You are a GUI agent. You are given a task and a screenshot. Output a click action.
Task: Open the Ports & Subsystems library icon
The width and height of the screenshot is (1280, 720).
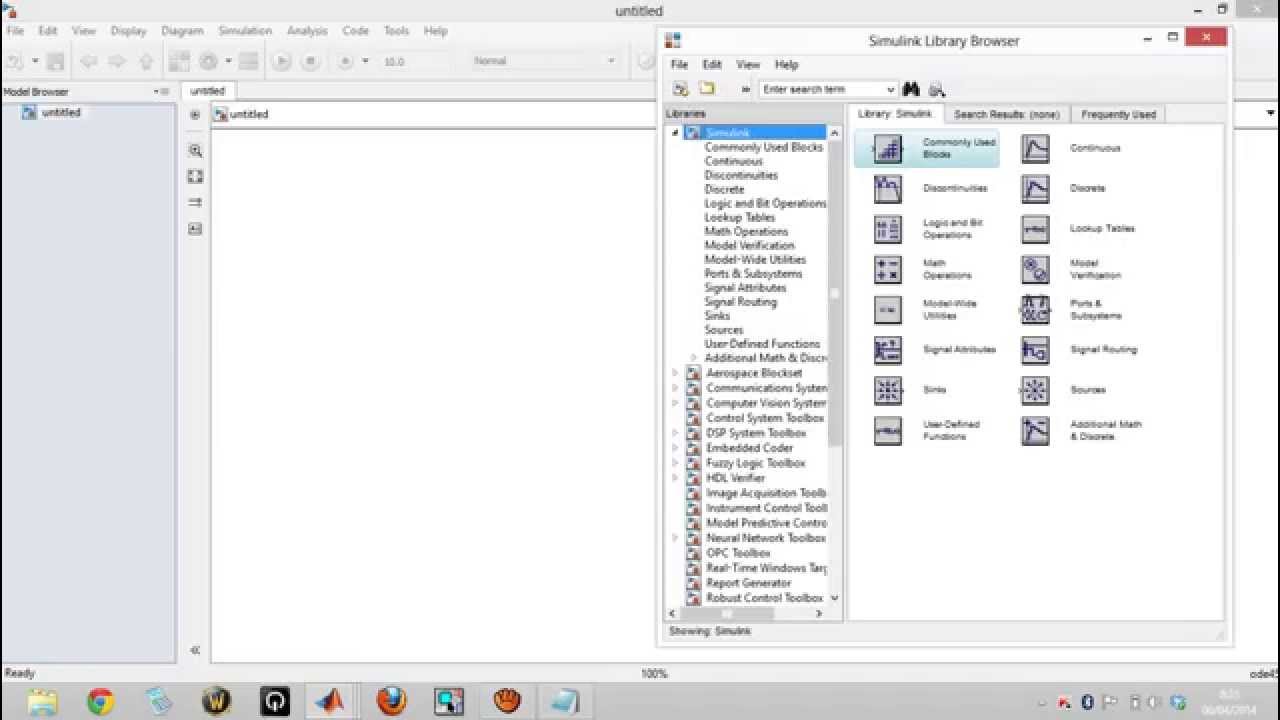1035,310
